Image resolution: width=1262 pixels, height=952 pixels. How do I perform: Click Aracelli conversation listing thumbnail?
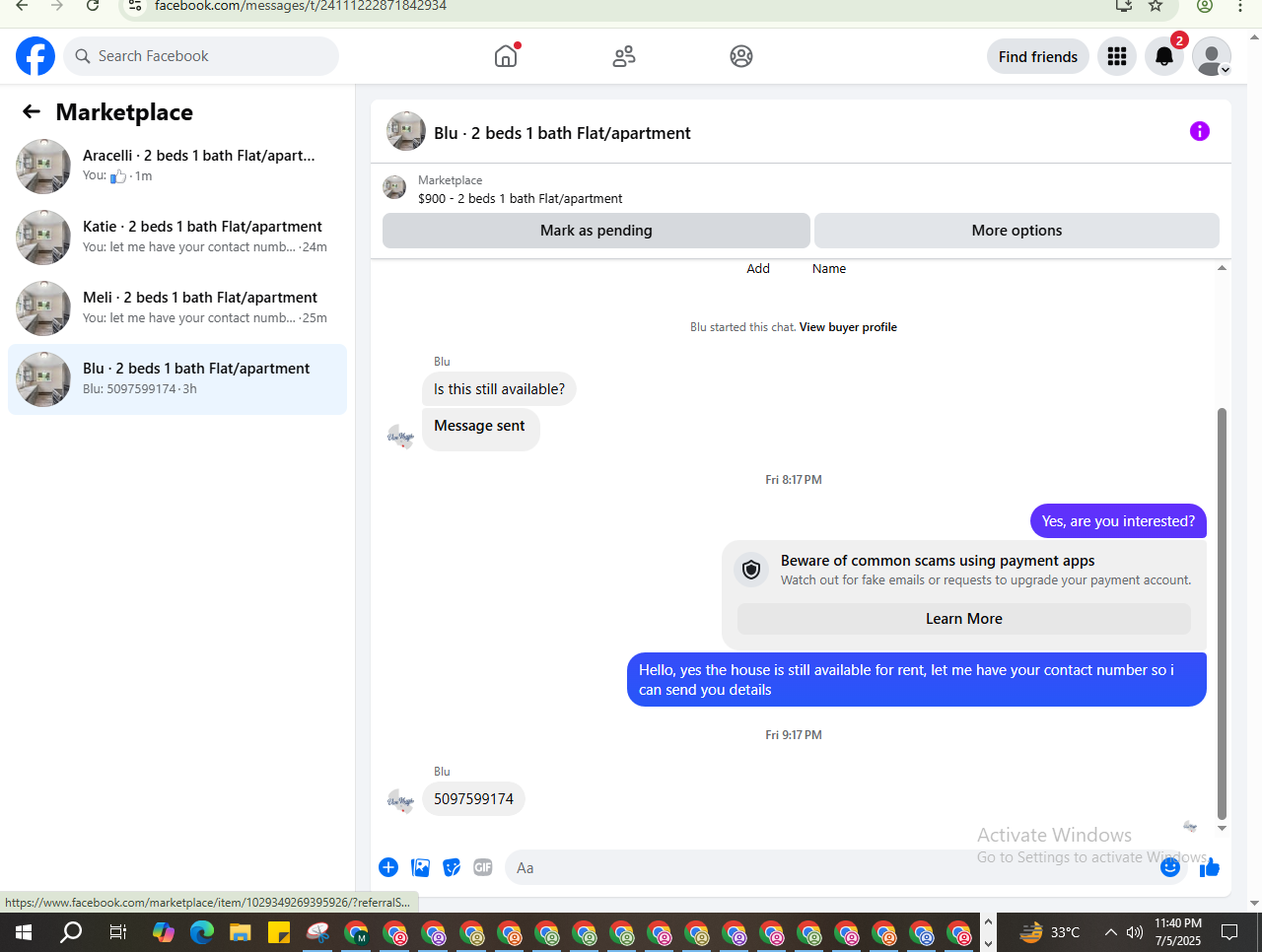[43, 167]
